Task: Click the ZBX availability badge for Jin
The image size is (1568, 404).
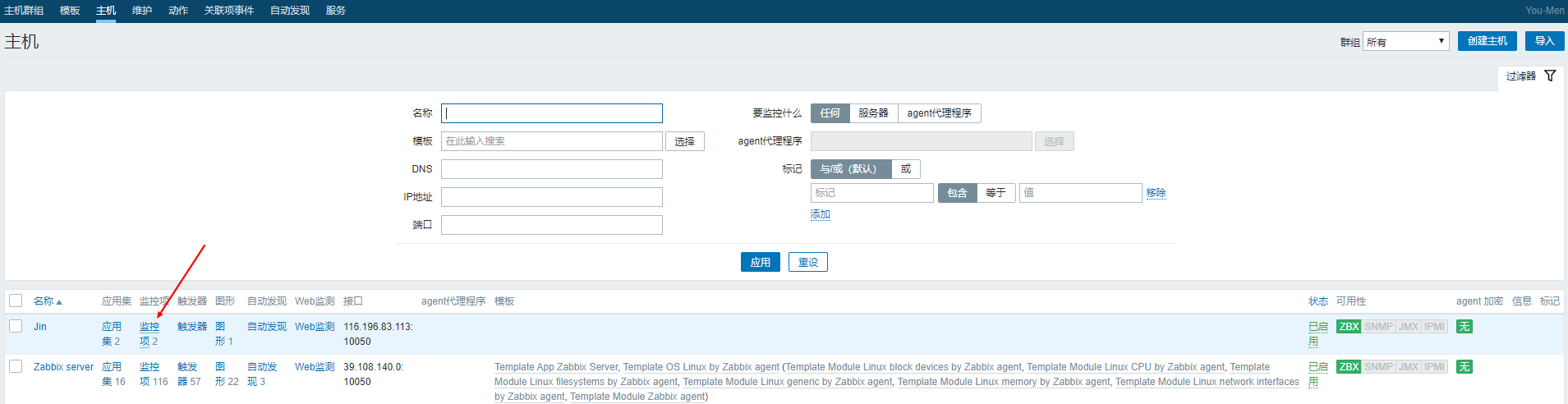Action: [1349, 327]
